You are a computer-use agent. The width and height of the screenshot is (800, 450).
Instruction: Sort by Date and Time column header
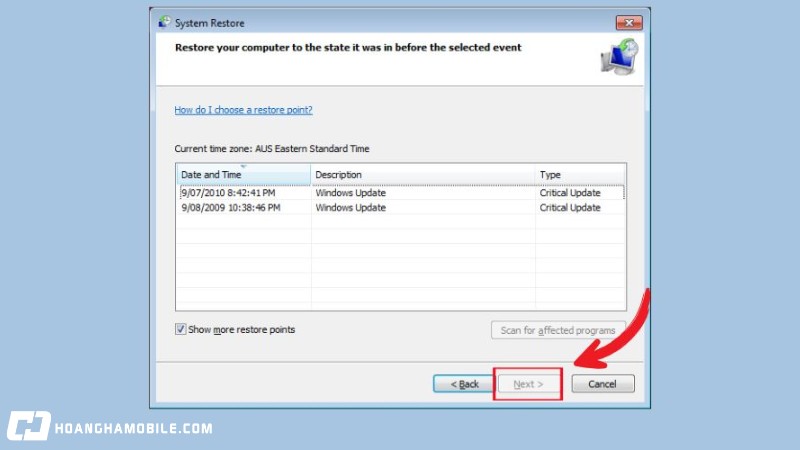coord(243,174)
